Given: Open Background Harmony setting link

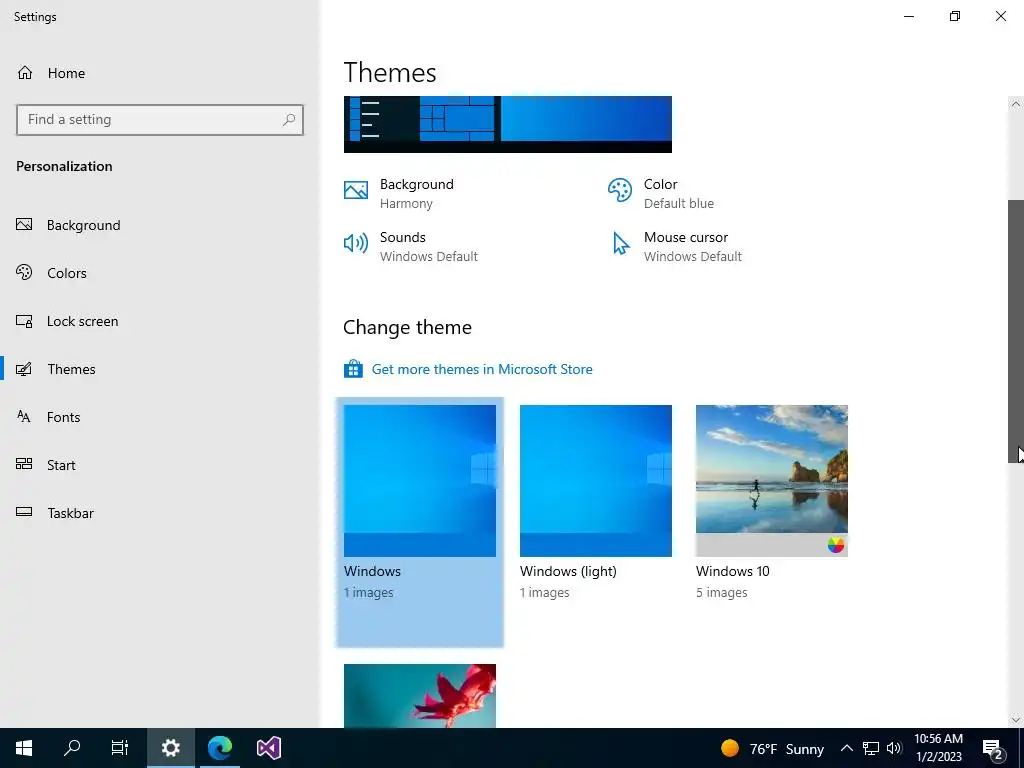Looking at the screenshot, I should click(x=417, y=193).
